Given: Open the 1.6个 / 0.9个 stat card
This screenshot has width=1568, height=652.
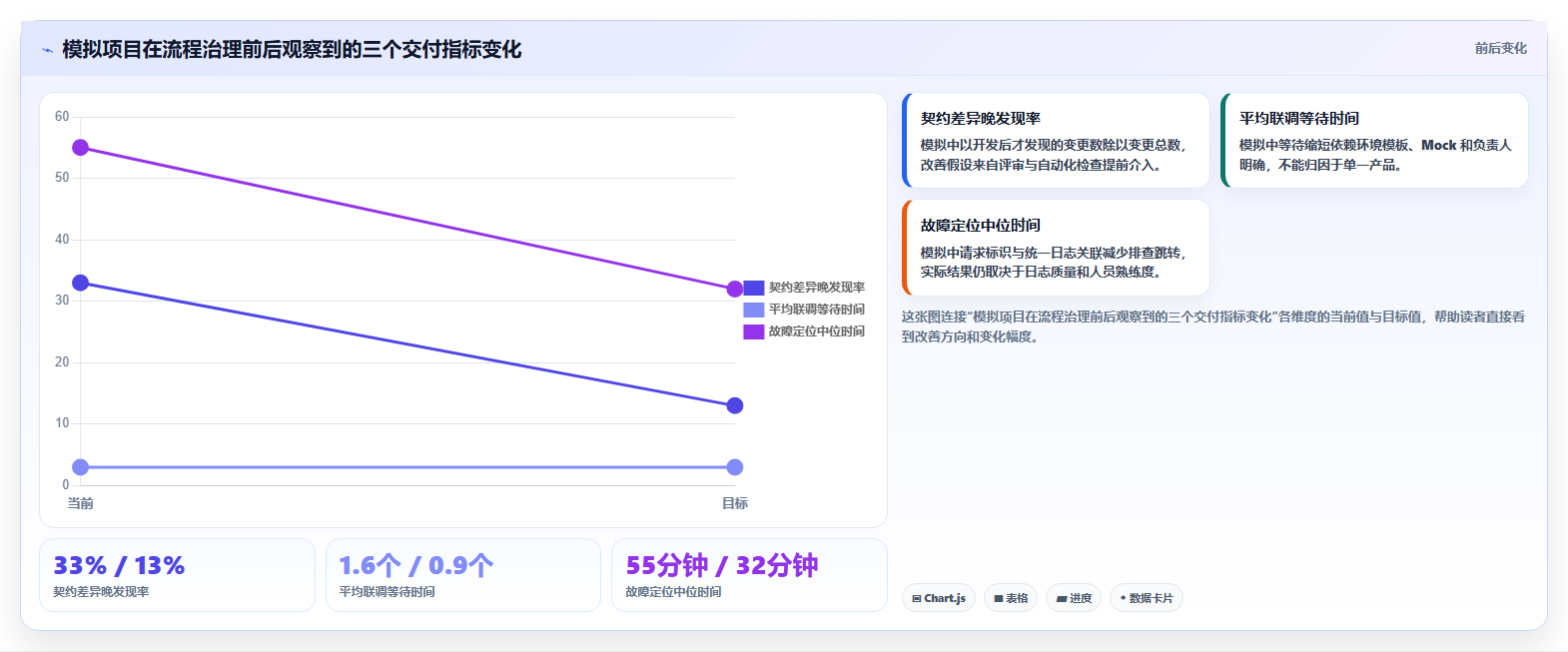Looking at the screenshot, I should click(463, 575).
